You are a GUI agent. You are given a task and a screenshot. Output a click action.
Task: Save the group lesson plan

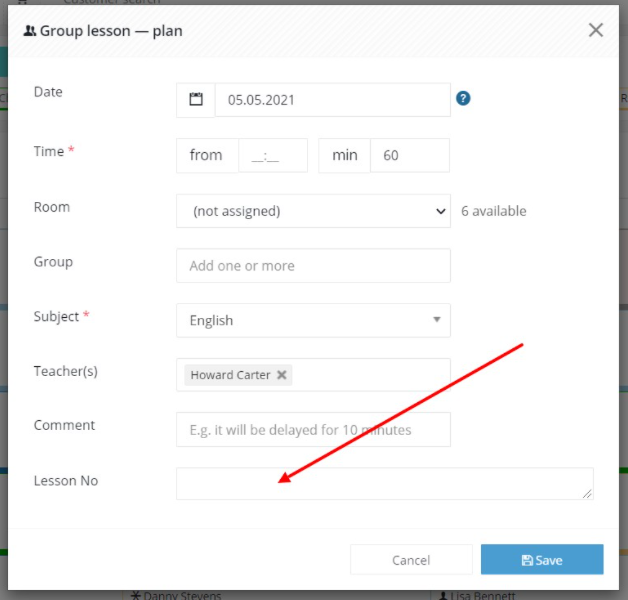click(542, 560)
